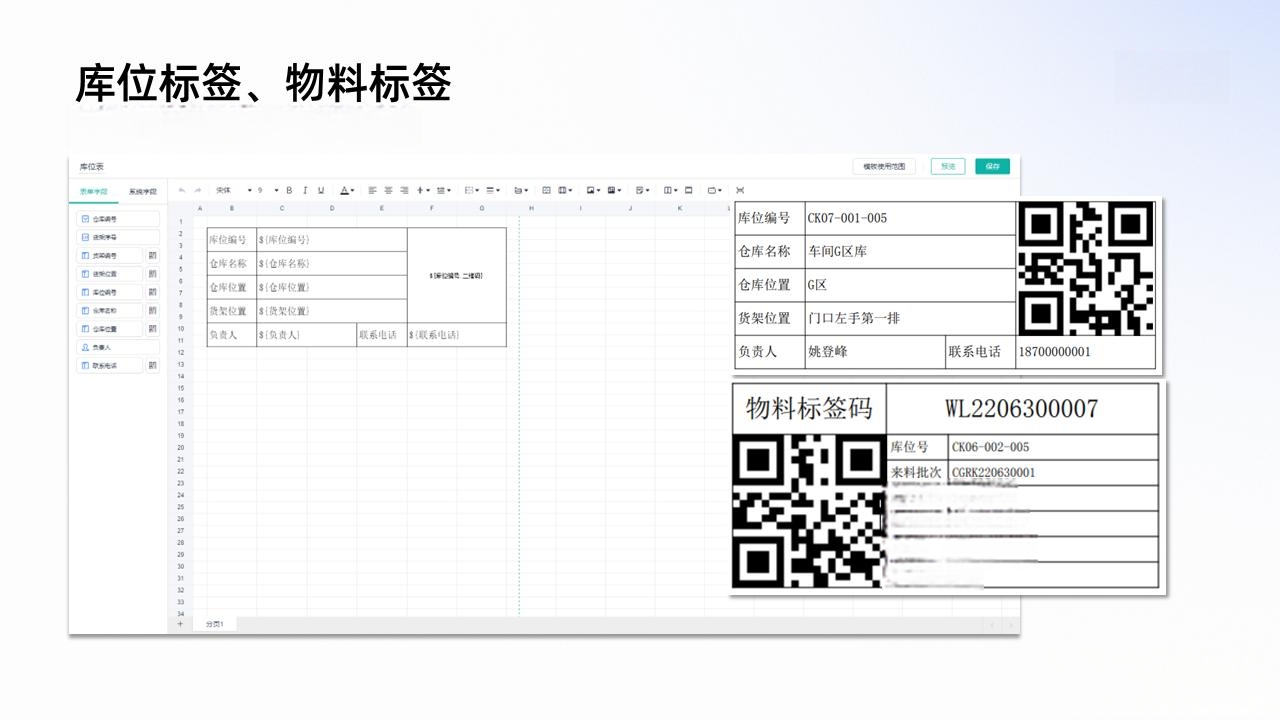
Task: Switch to the 系统字段 tab
Action: [142, 191]
